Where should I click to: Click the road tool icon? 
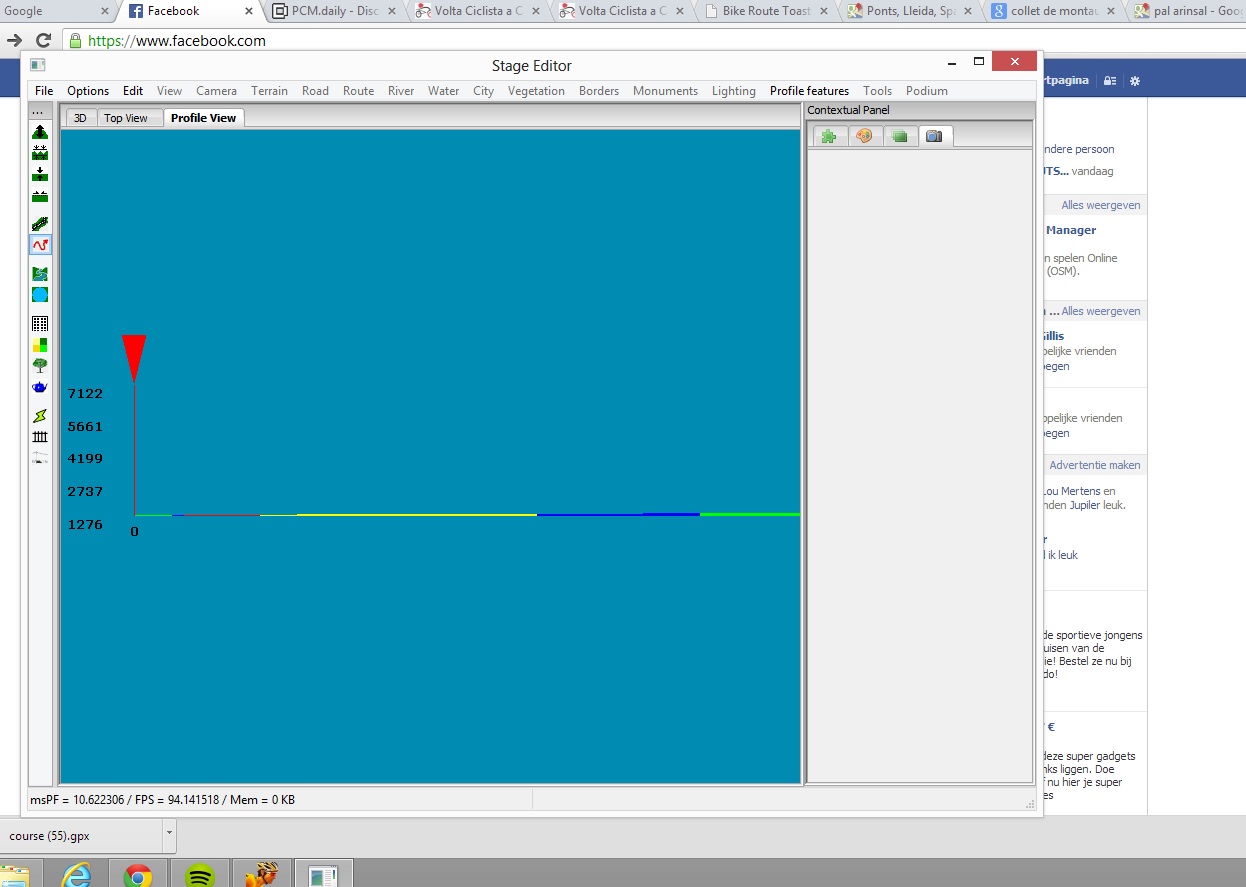[x=40, y=224]
